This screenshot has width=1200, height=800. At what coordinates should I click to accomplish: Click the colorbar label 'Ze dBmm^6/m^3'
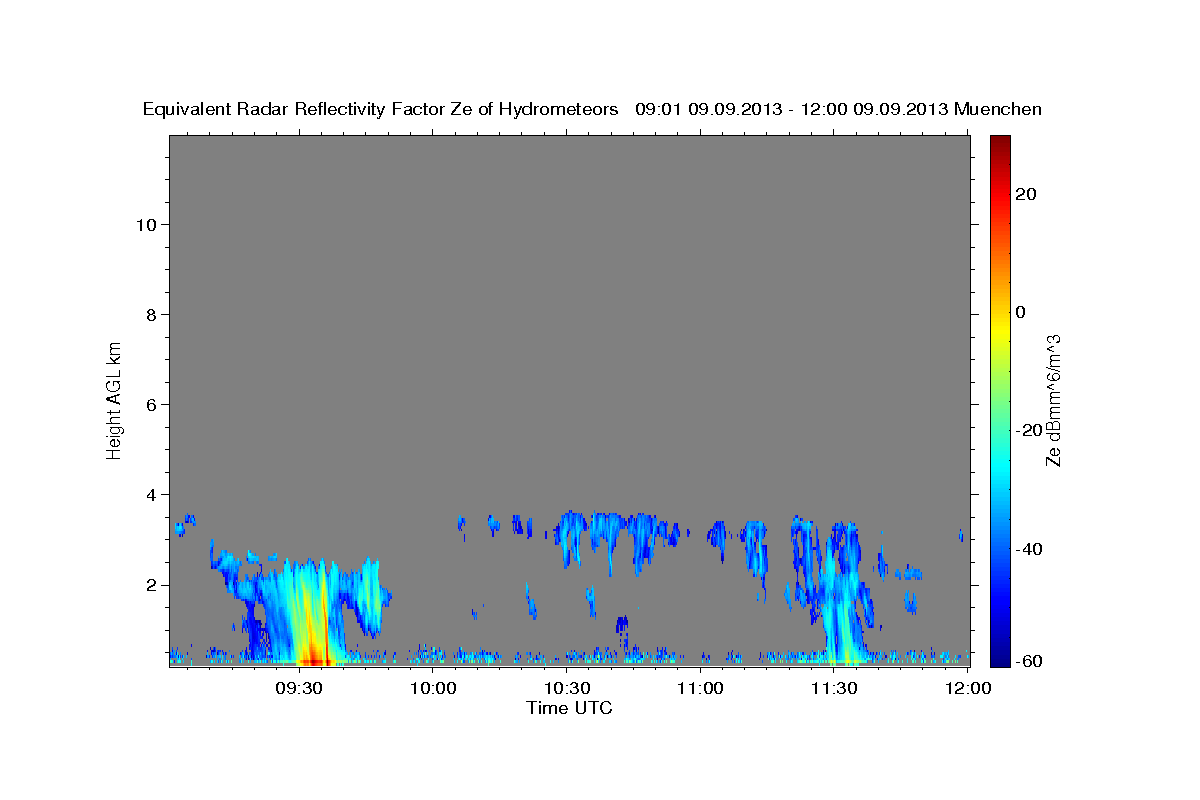pos(1053,400)
